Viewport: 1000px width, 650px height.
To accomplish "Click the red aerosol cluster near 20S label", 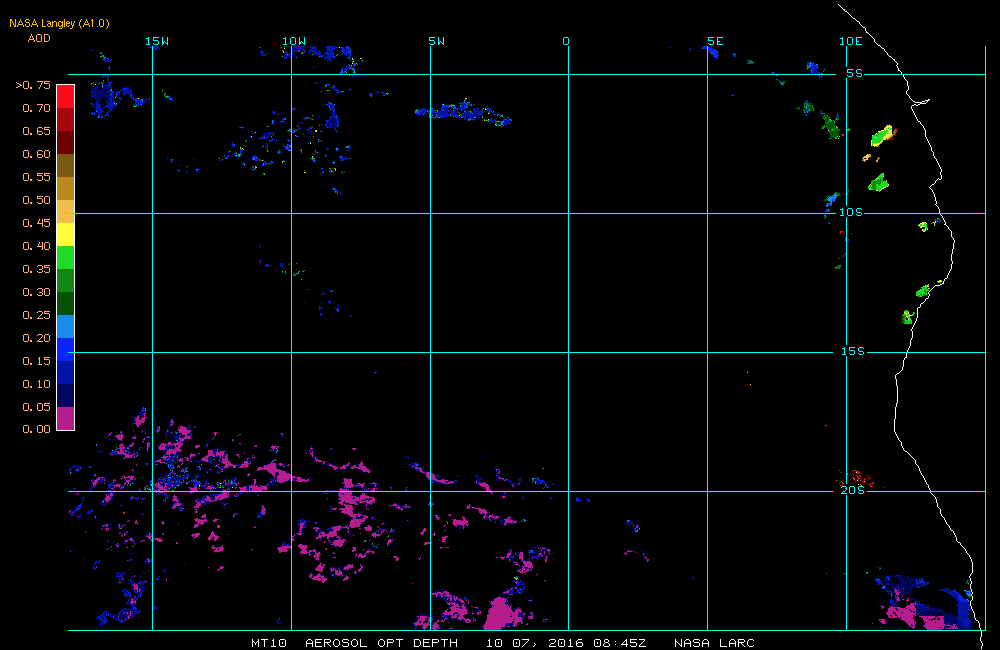I will pyautogui.click(x=859, y=478).
